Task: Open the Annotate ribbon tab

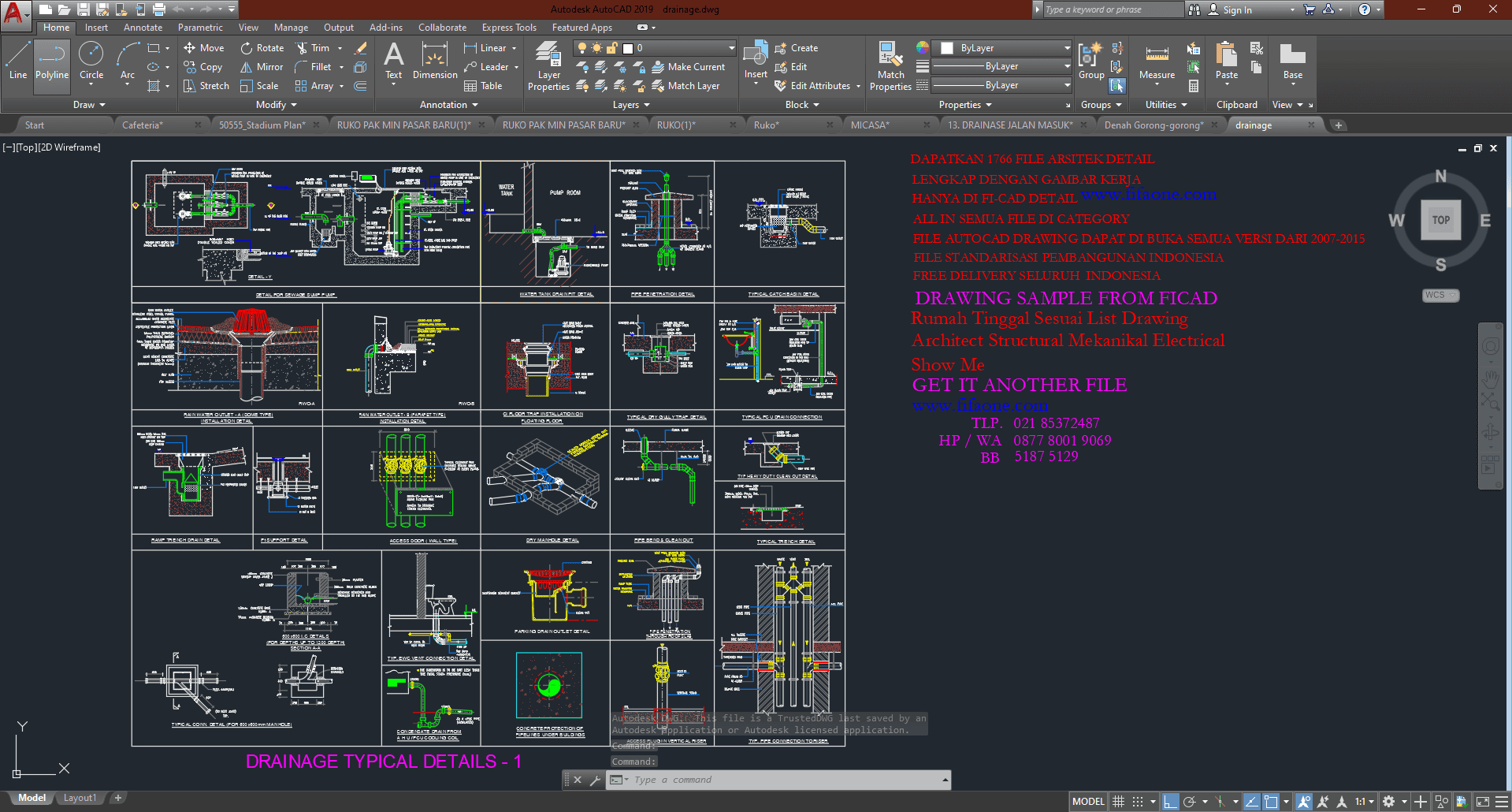Action: click(143, 28)
